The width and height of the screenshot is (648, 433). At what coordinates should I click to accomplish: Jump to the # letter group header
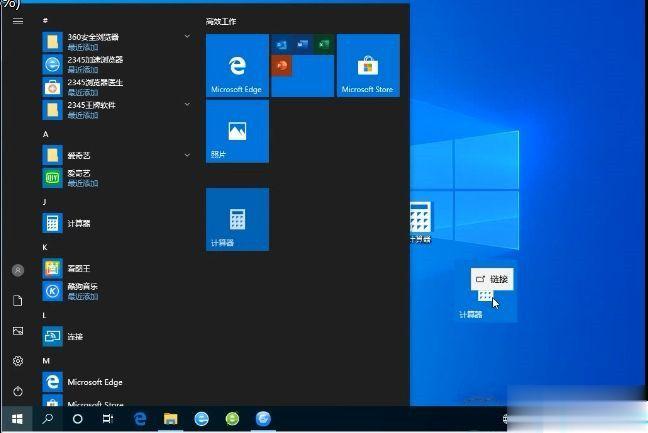pyautogui.click(x=45, y=20)
